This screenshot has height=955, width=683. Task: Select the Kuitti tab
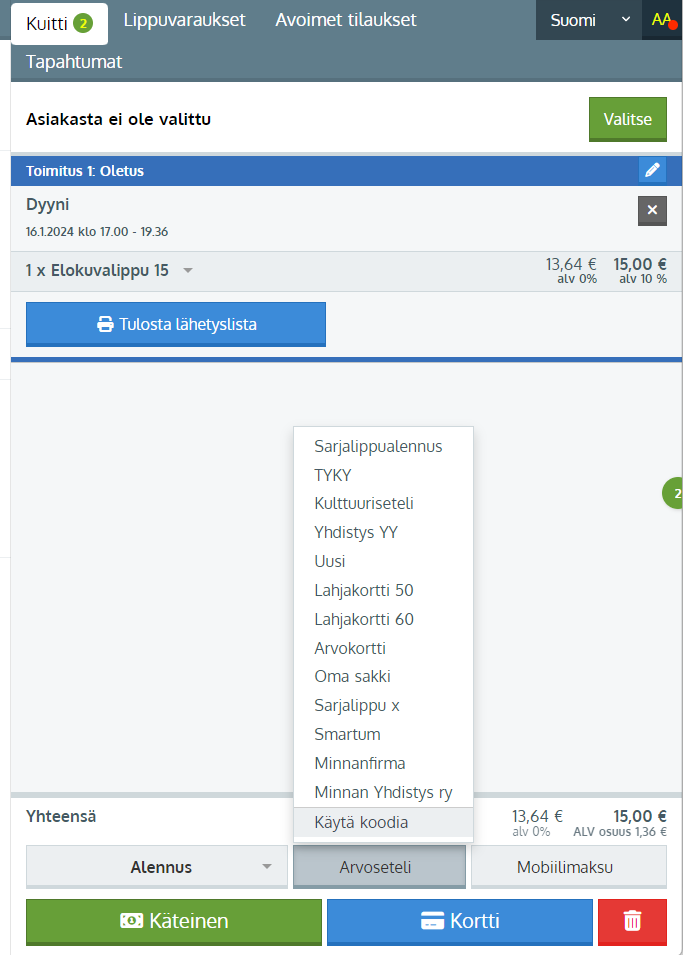(x=59, y=23)
